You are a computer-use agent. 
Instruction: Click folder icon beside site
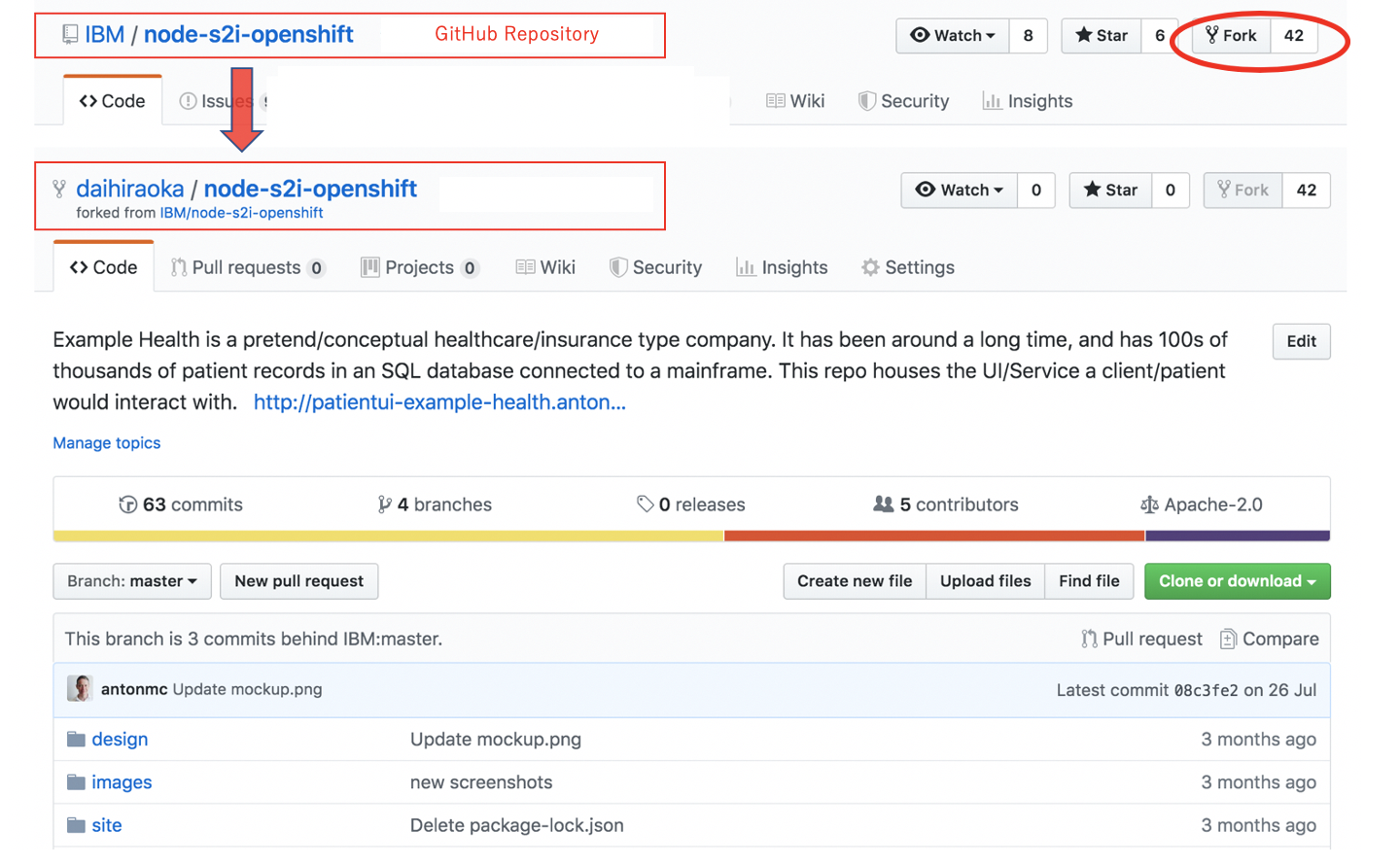76,825
